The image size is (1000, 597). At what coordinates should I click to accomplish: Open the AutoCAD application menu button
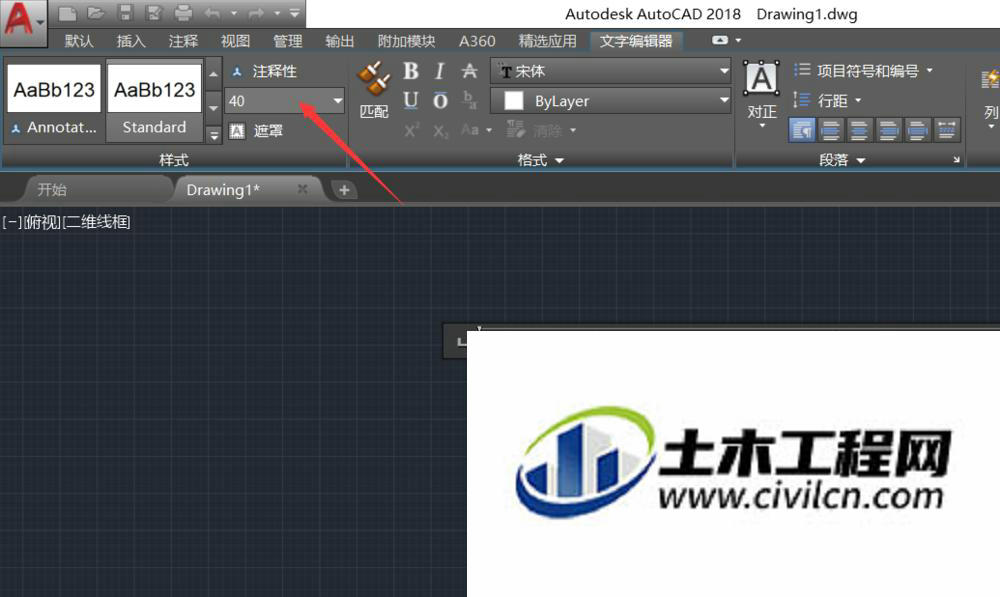23,22
